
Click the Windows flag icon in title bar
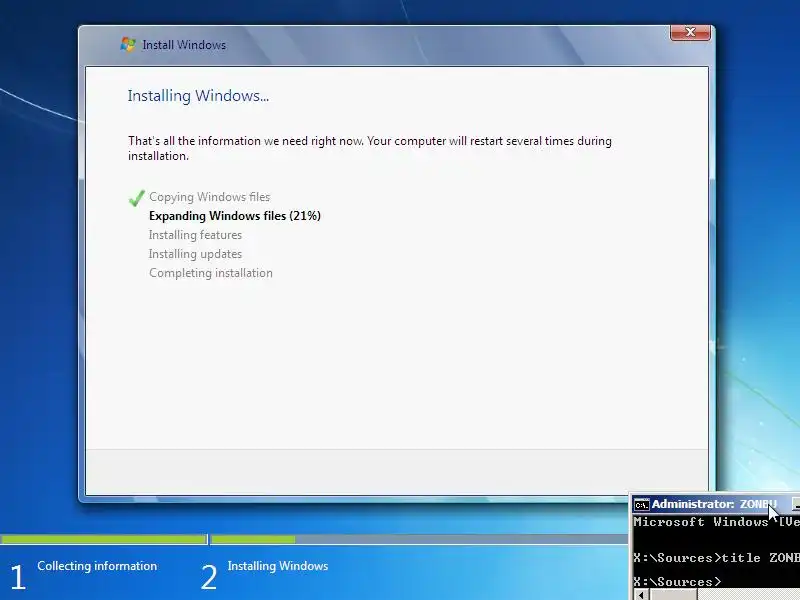pyautogui.click(x=128, y=44)
